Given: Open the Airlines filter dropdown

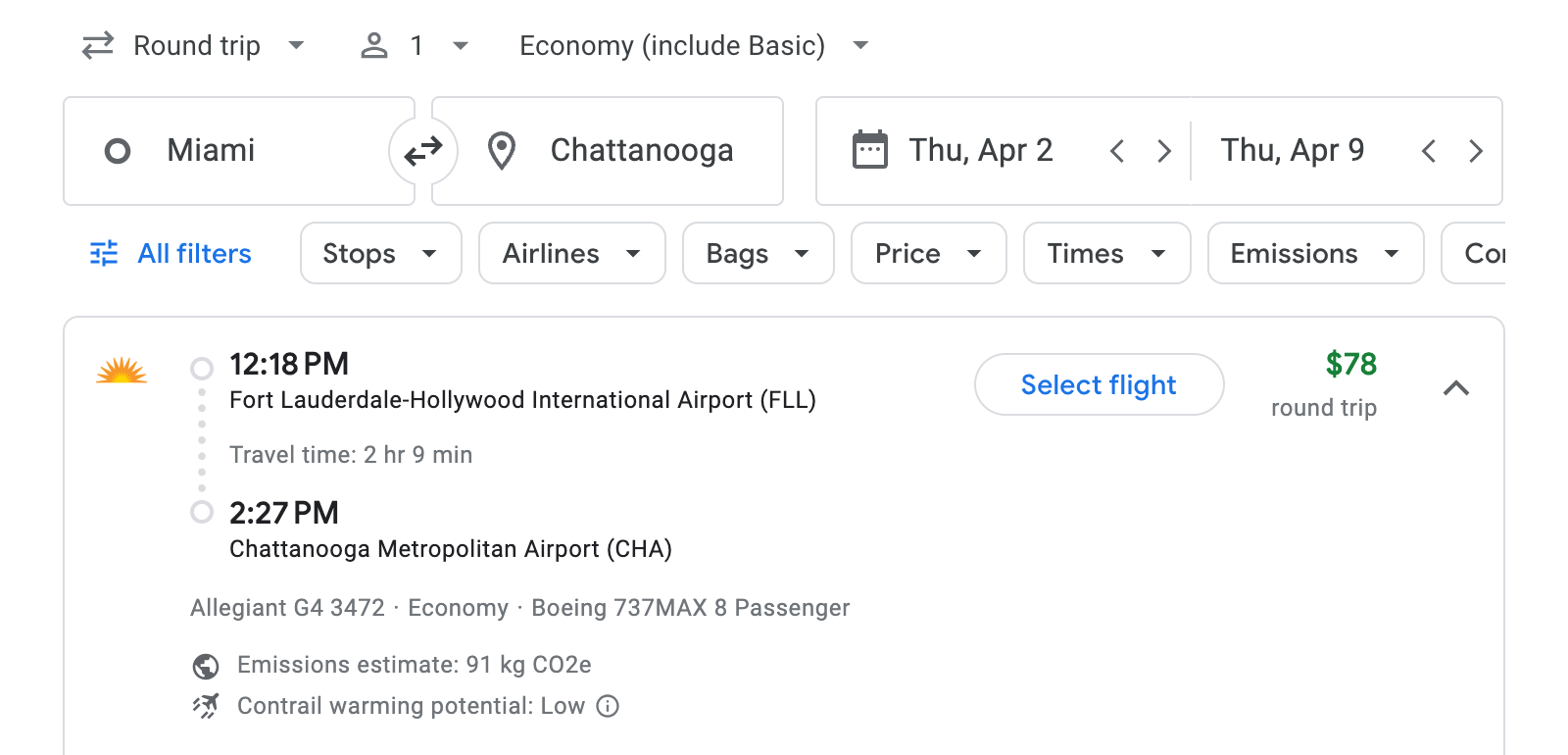Looking at the screenshot, I should click(x=571, y=253).
